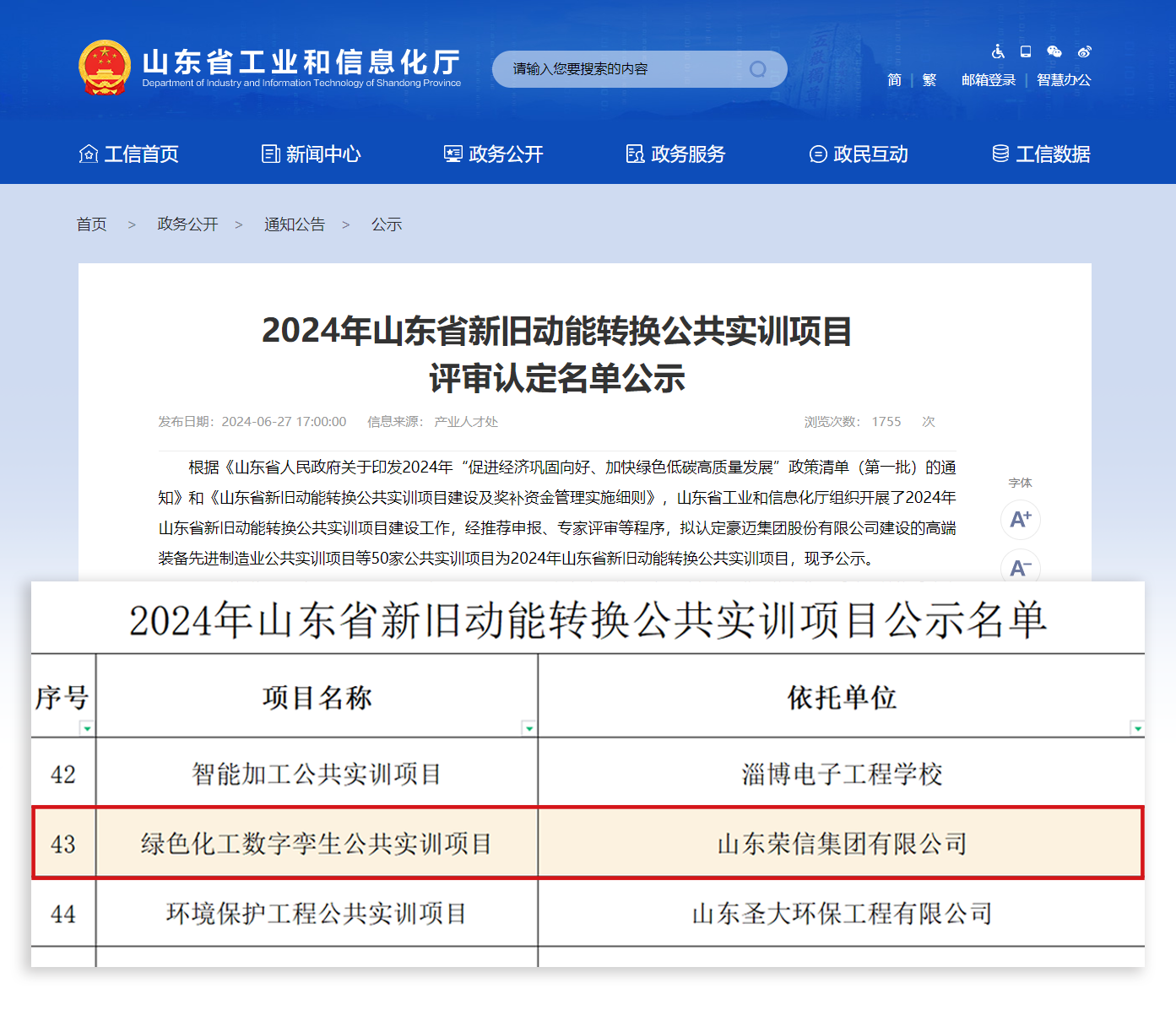1176x1032 pixels.
Task: Expand the 项目名称 column filter dropdown
Action: (x=528, y=728)
